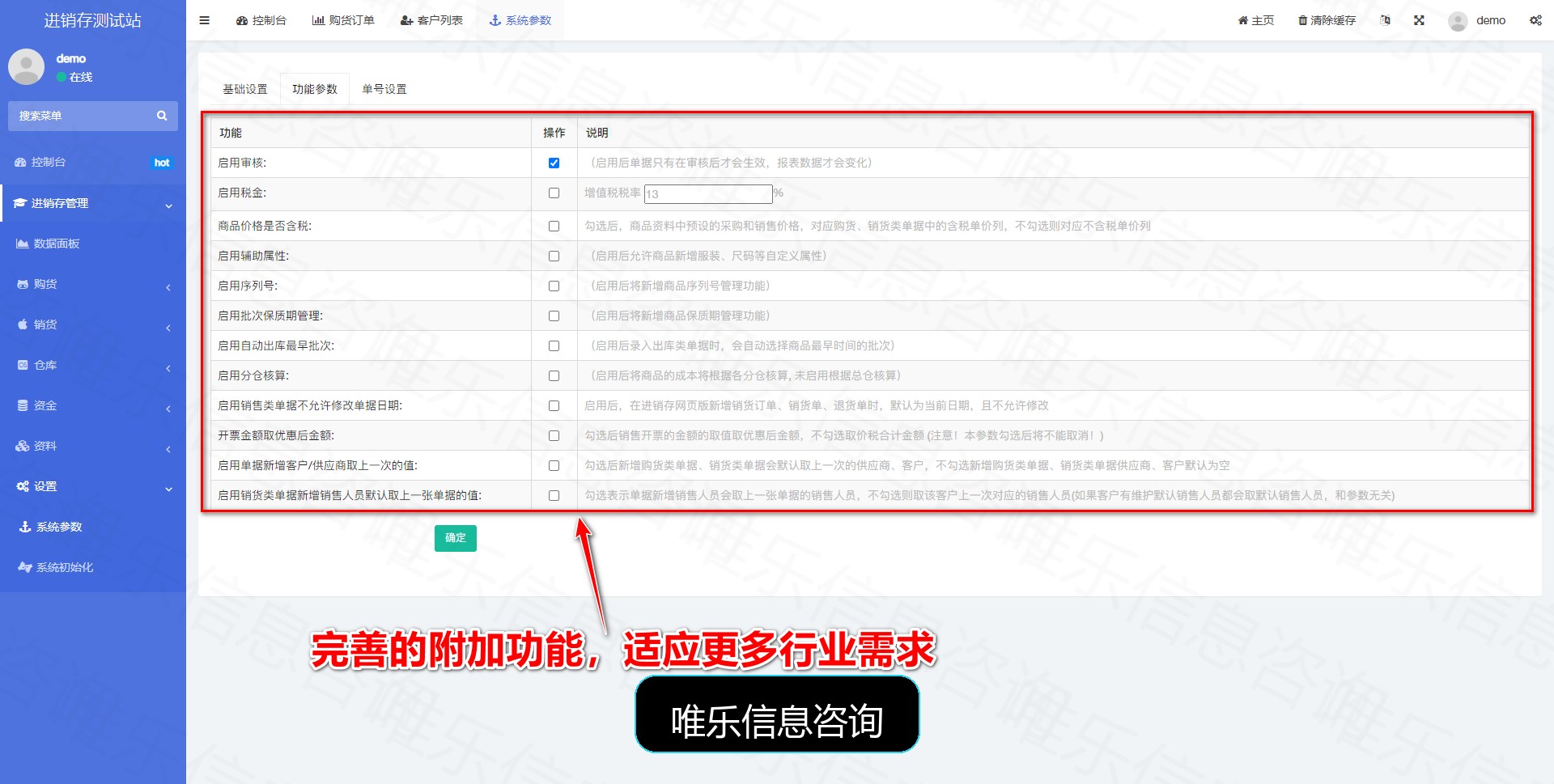Open the 数据面板 item in the sidebar
This screenshot has height=784, width=1554.
click(93, 244)
